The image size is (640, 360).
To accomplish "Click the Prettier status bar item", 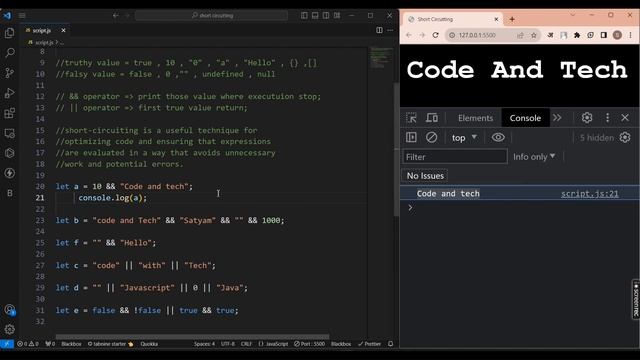I will click(x=369, y=344).
